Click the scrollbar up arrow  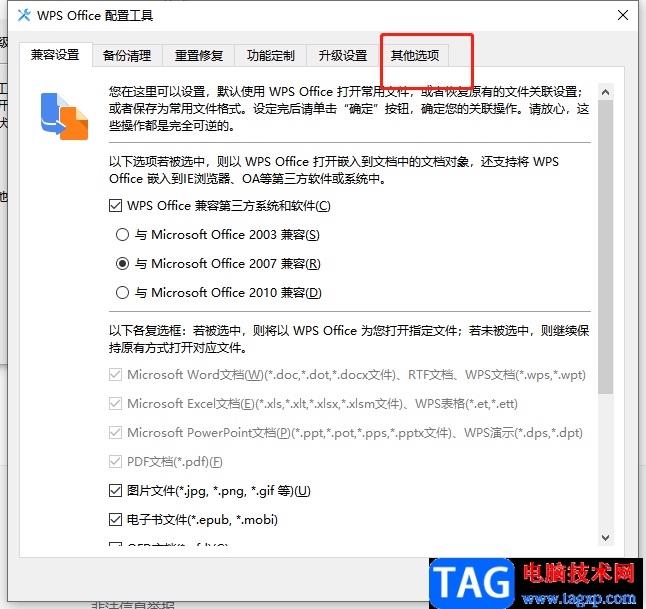tap(605, 92)
